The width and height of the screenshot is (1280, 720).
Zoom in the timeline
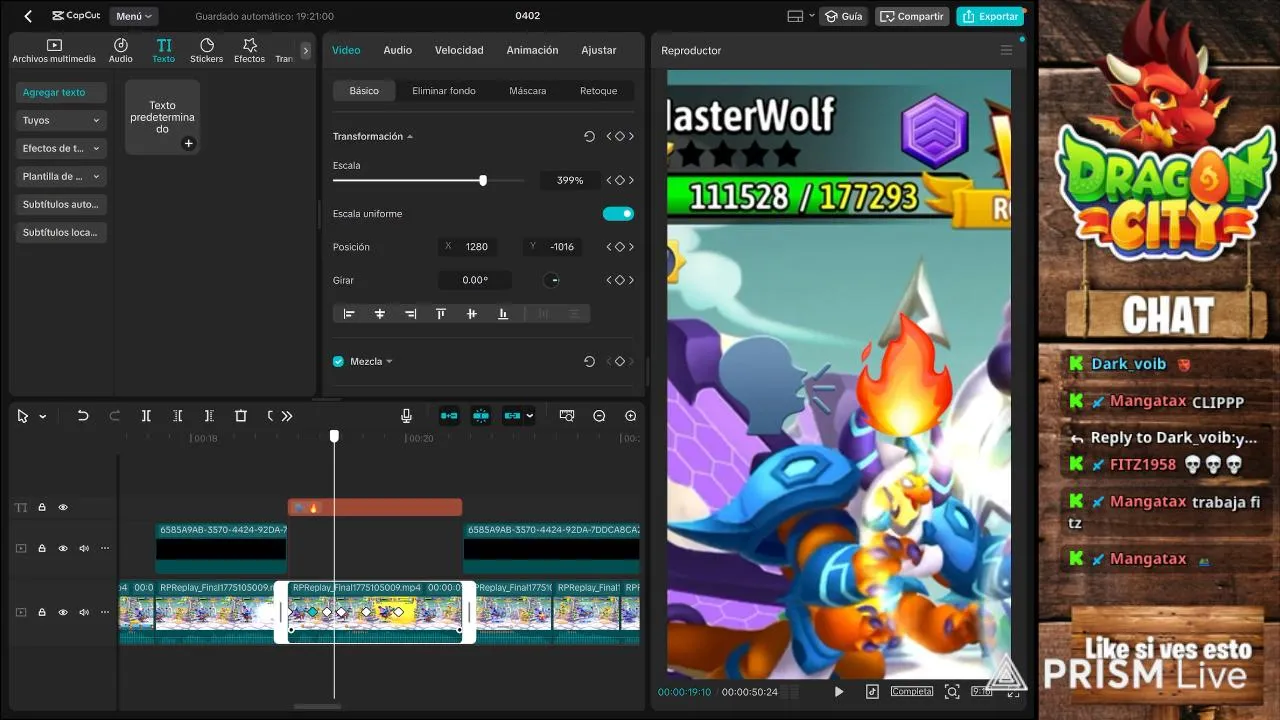pyautogui.click(x=630, y=416)
